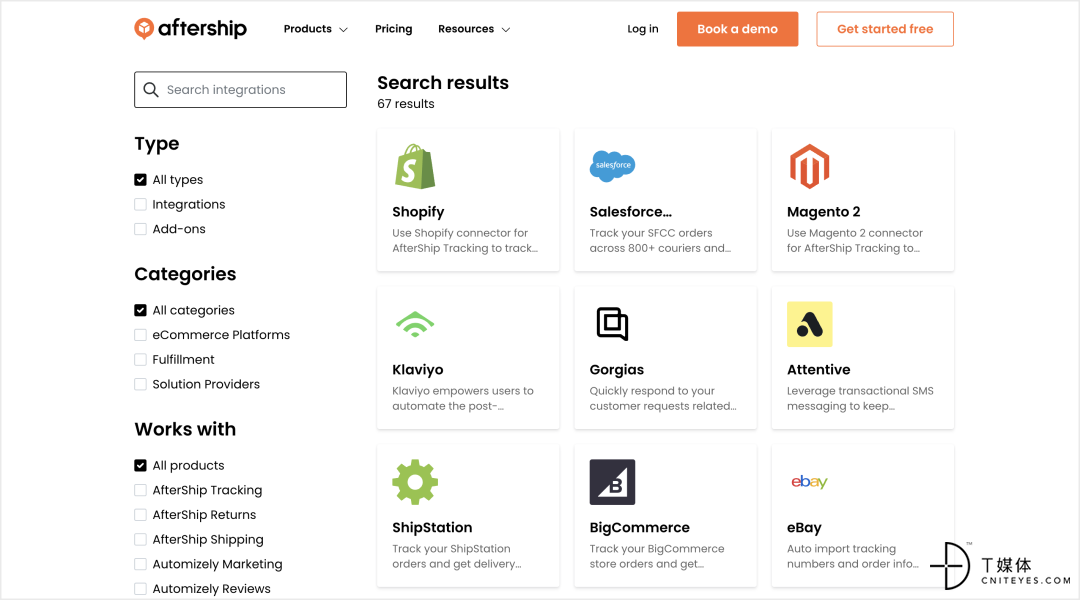Tick the Fulfillment category checkbox
The height and width of the screenshot is (600, 1080).
pyautogui.click(x=141, y=360)
